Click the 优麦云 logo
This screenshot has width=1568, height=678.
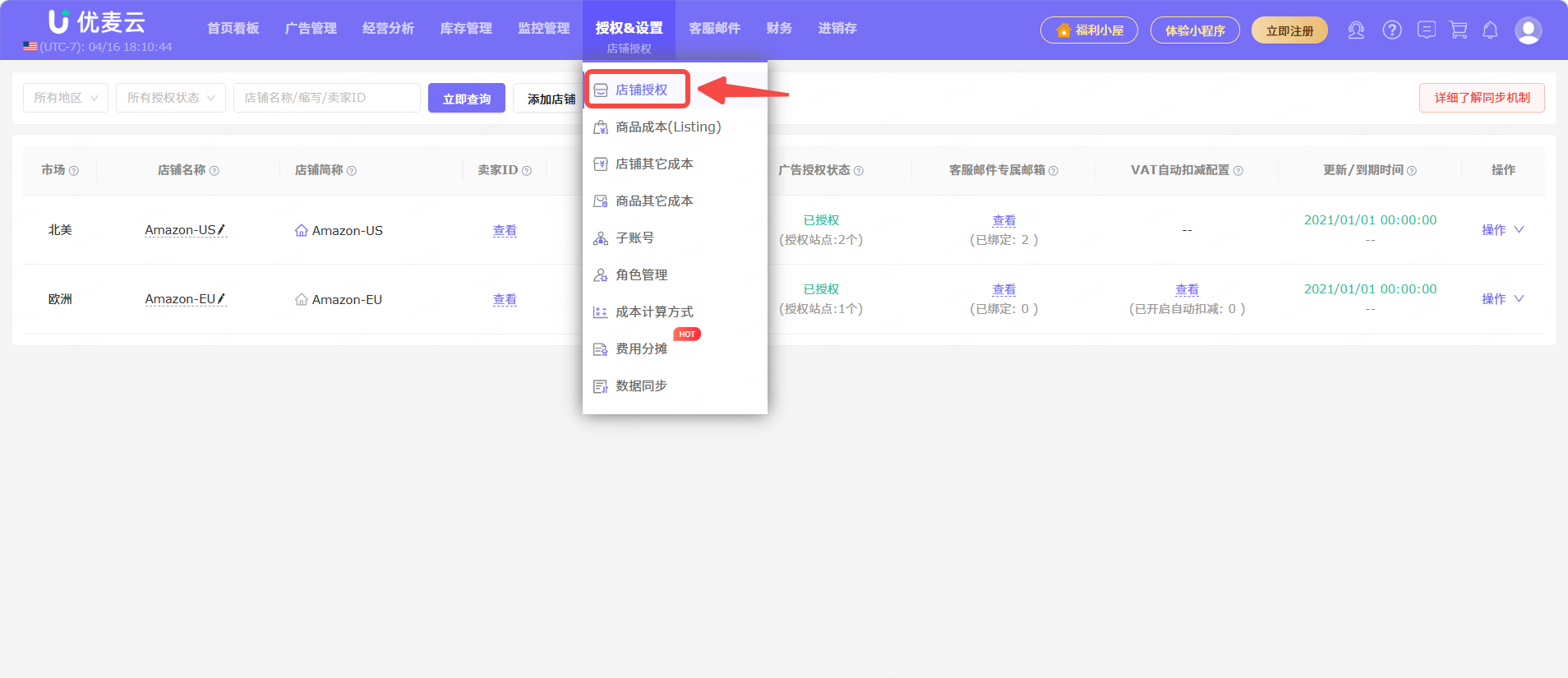pos(97,21)
